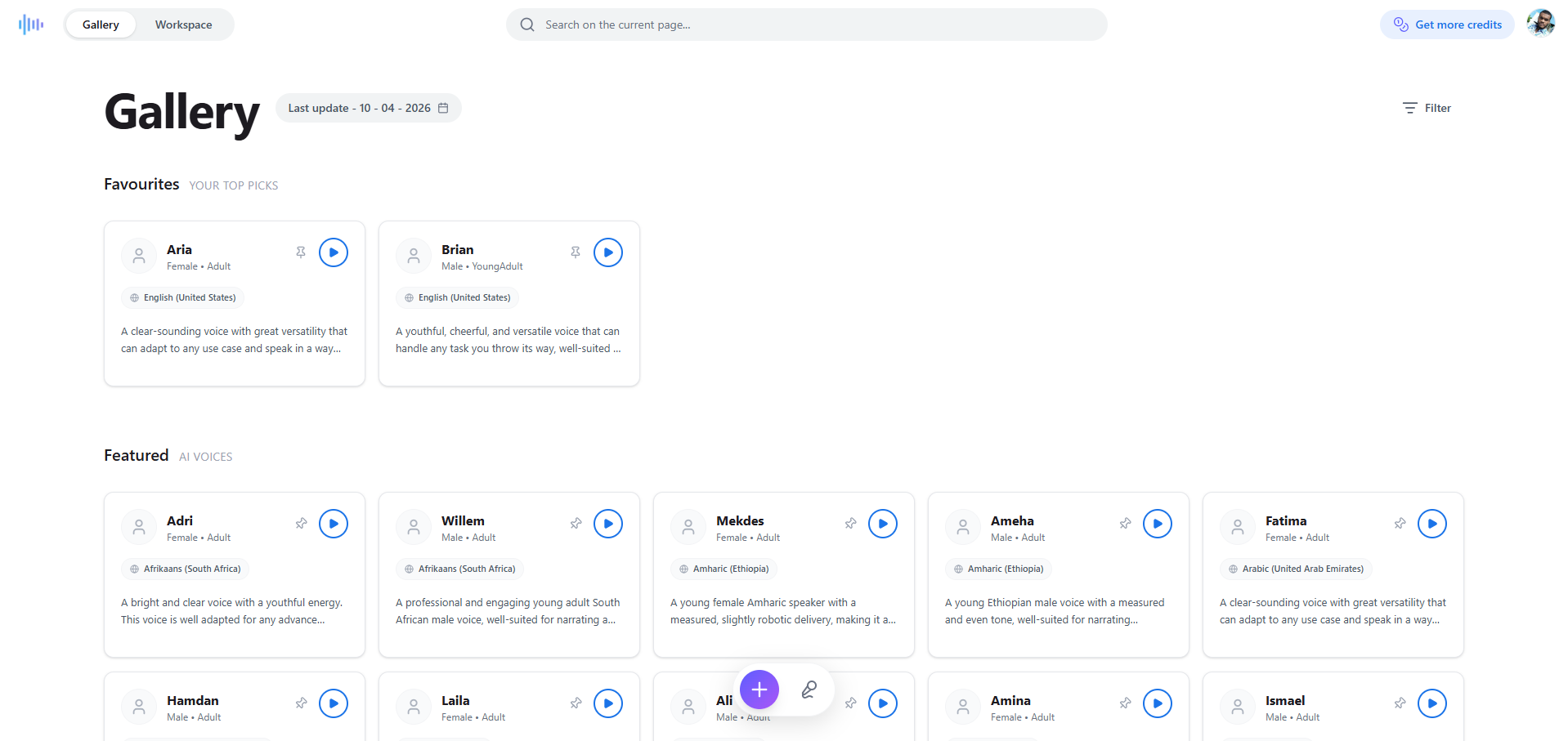This screenshot has height=741, width=1568.
Task: Click the Arabic (United Arab Emirates) tag
Action: [x=1297, y=569]
